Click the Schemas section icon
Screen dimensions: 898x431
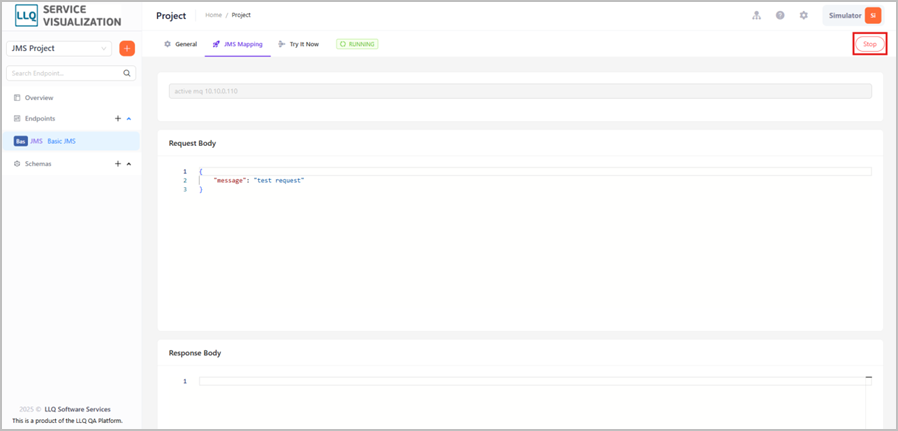(17, 164)
